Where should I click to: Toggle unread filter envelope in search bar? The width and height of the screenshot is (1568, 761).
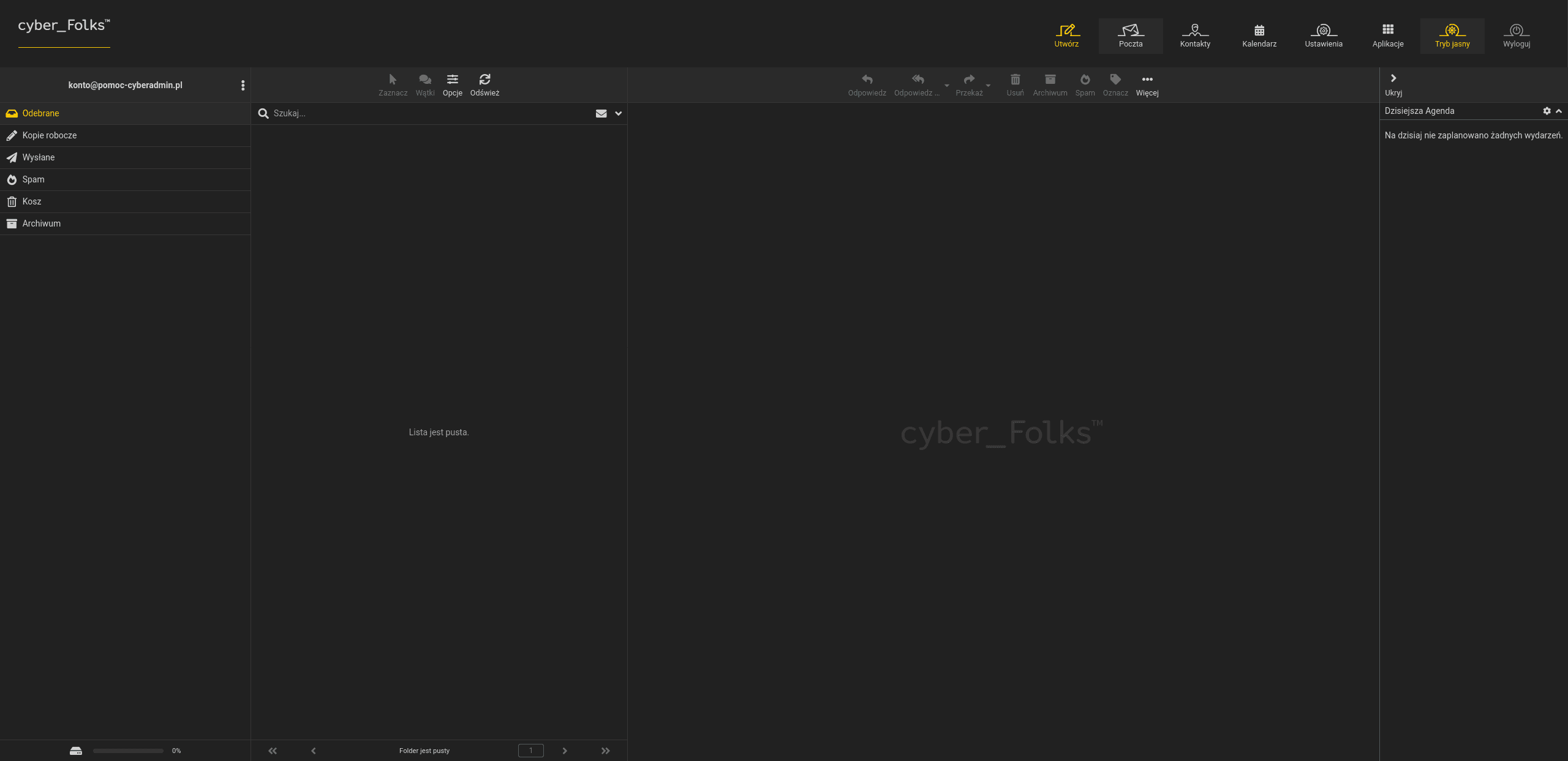click(x=601, y=113)
